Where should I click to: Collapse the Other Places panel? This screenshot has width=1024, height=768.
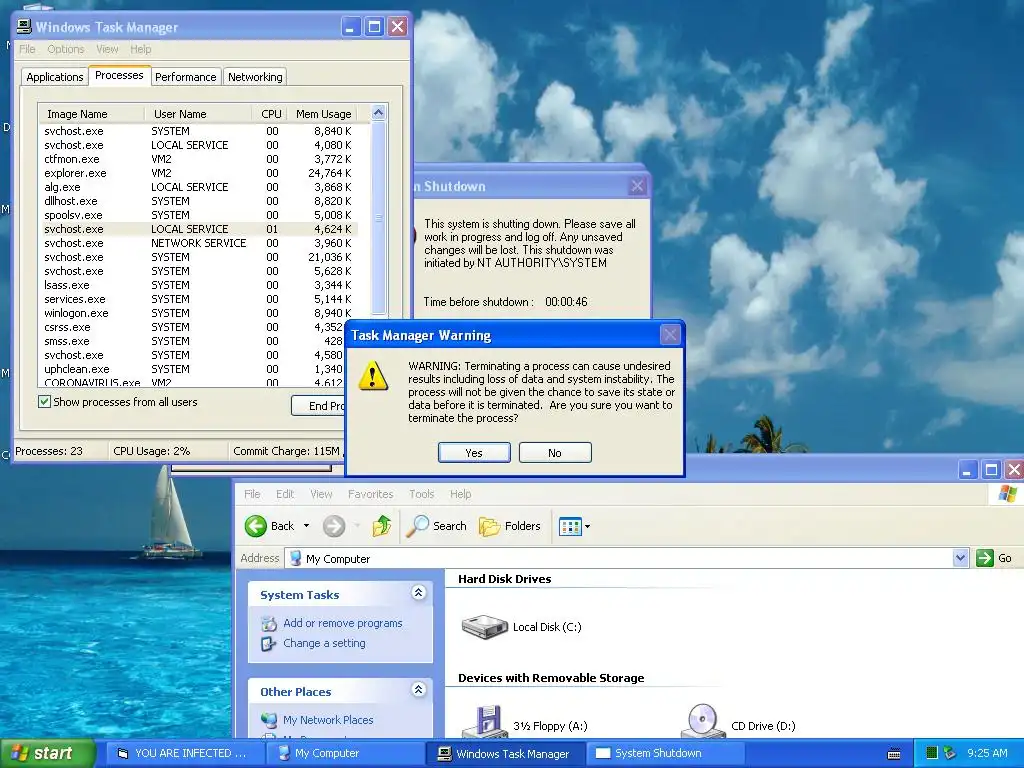(x=419, y=689)
